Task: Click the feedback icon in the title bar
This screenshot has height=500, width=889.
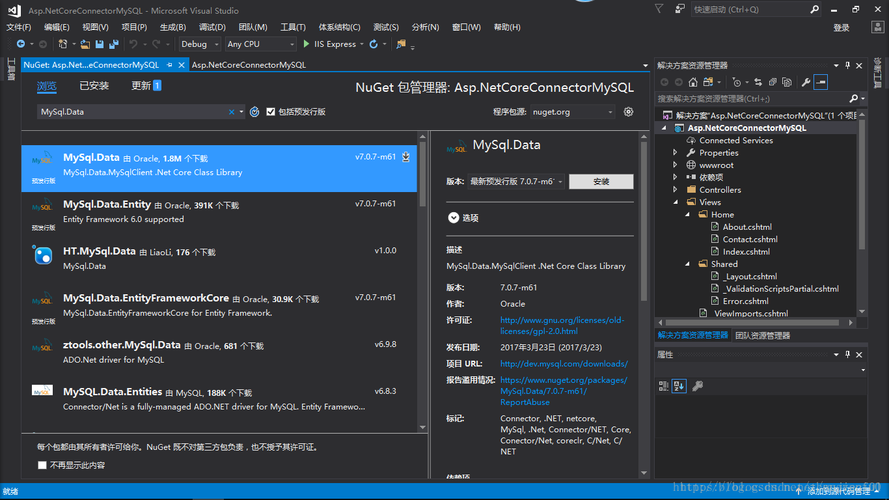Action: [679, 9]
